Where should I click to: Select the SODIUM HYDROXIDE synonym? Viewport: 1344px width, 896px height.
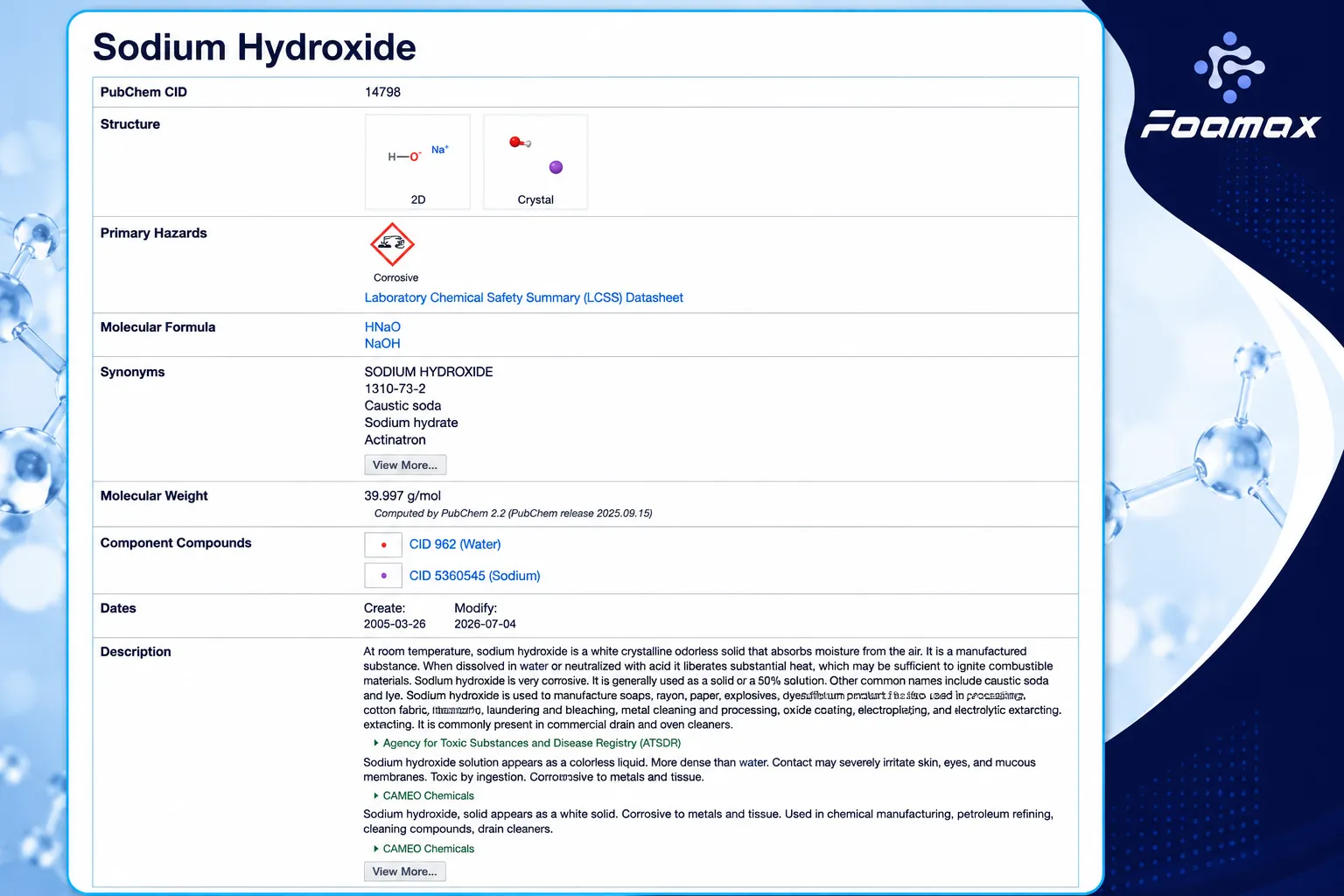[429, 372]
